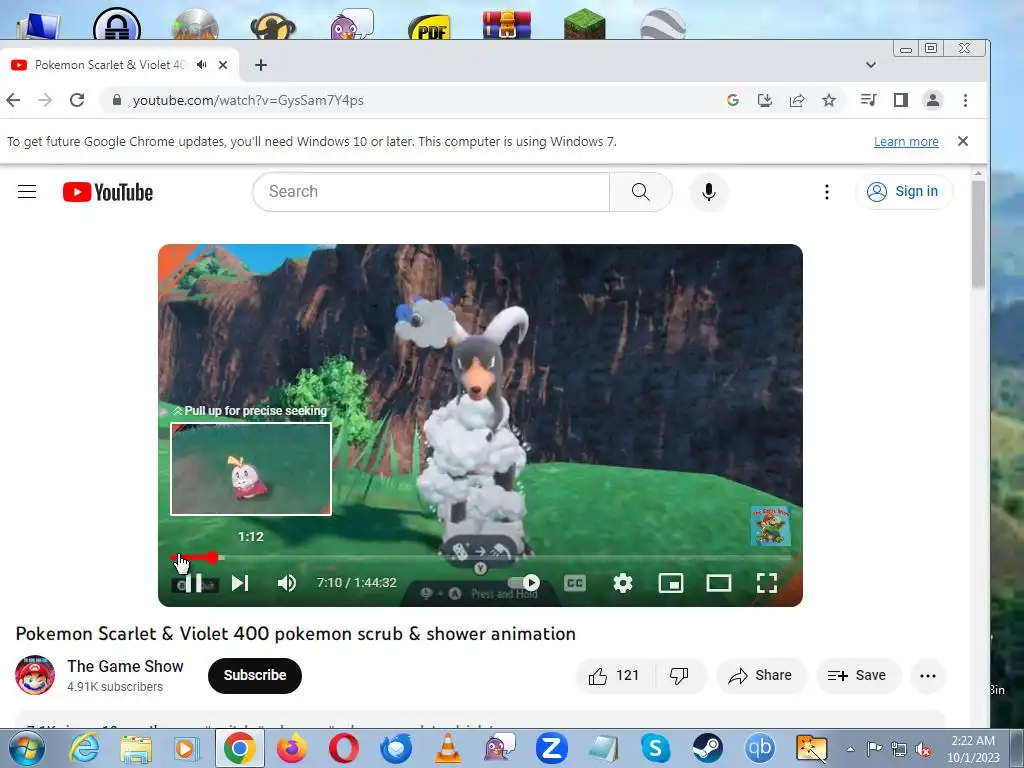
Task: Click Learn more about Chrome updates
Action: click(906, 142)
